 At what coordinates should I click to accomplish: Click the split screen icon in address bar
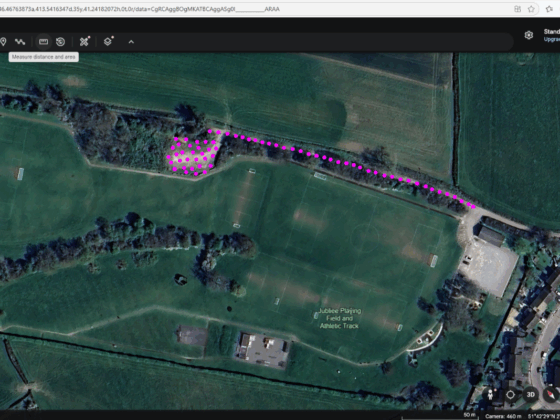tap(517, 9)
